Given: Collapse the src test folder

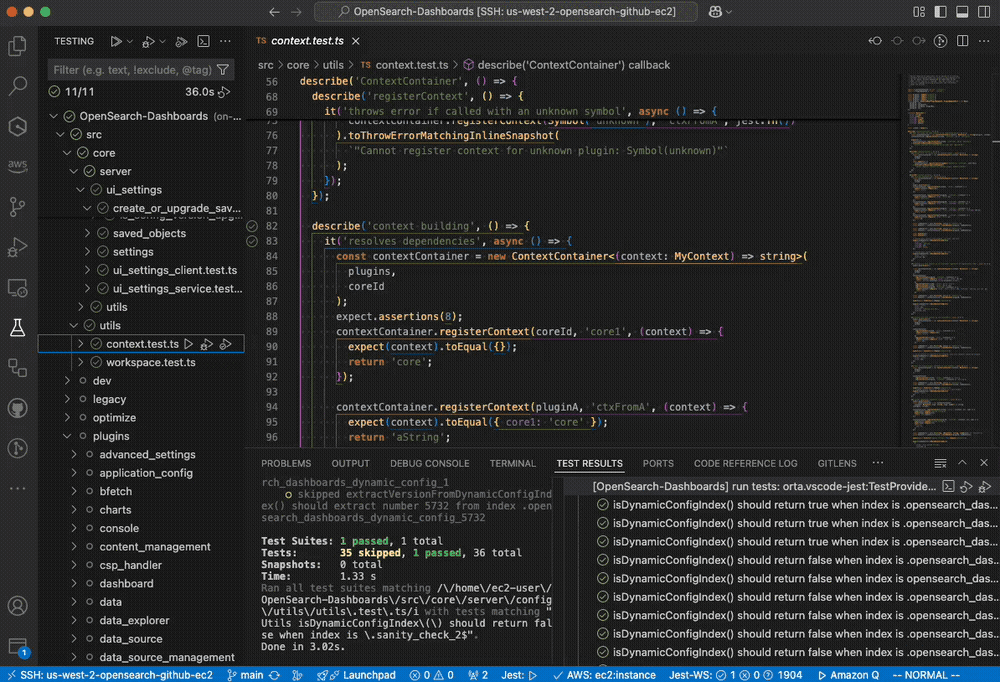Looking at the screenshot, I should pyautogui.click(x=61, y=135).
